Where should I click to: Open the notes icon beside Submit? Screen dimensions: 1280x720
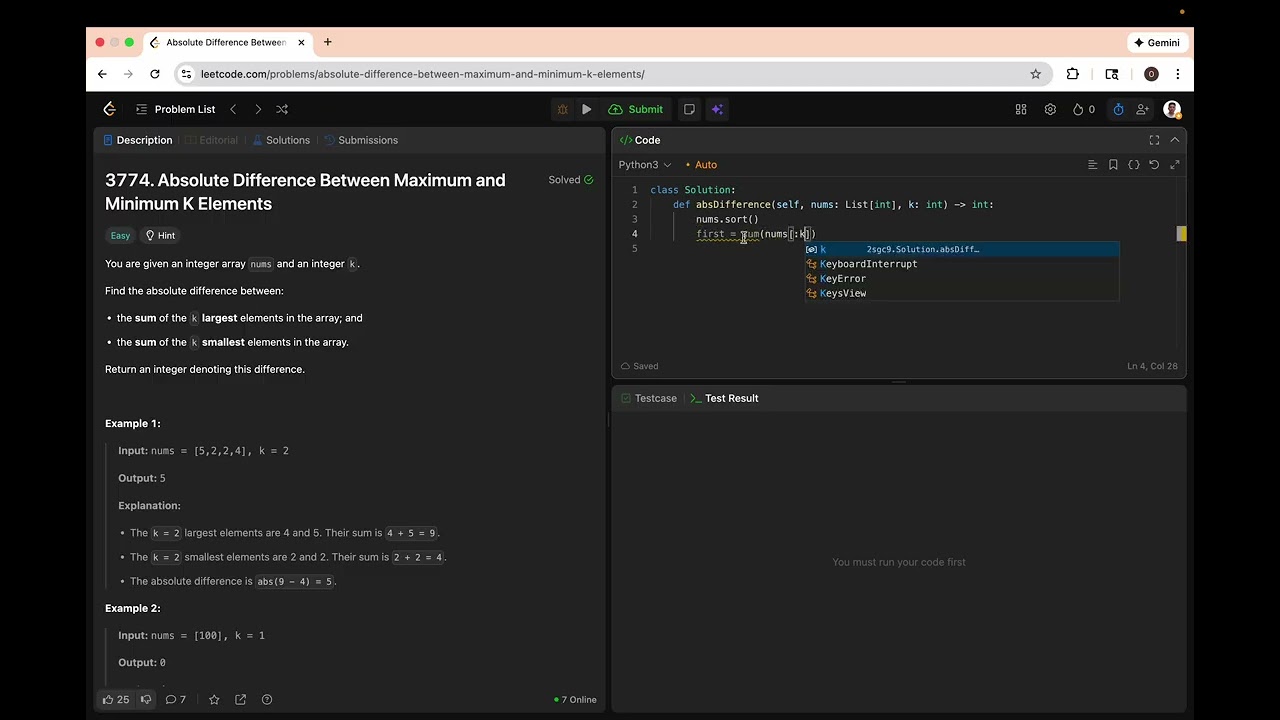click(x=689, y=109)
